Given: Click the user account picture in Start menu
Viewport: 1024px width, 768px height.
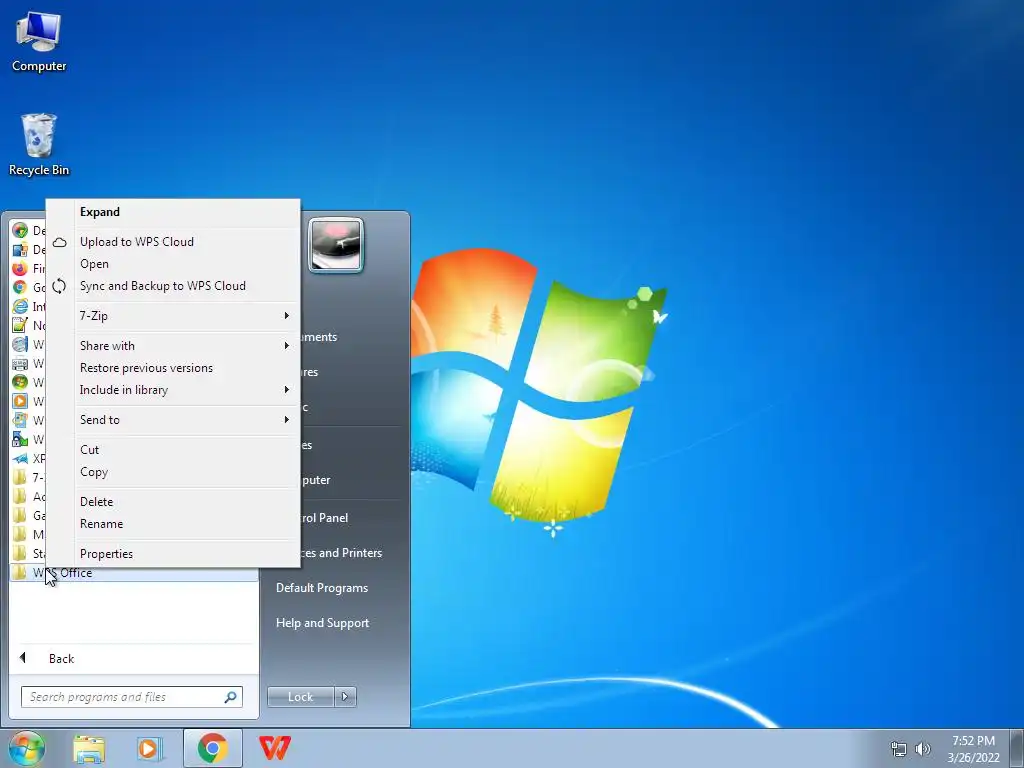Looking at the screenshot, I should [336, 244].
